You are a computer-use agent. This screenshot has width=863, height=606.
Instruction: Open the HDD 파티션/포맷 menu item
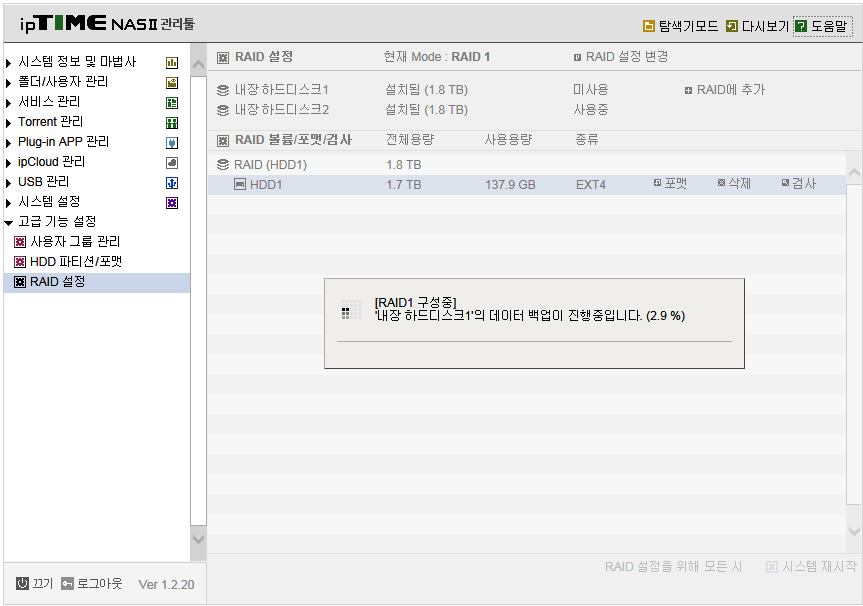[76, 261]
